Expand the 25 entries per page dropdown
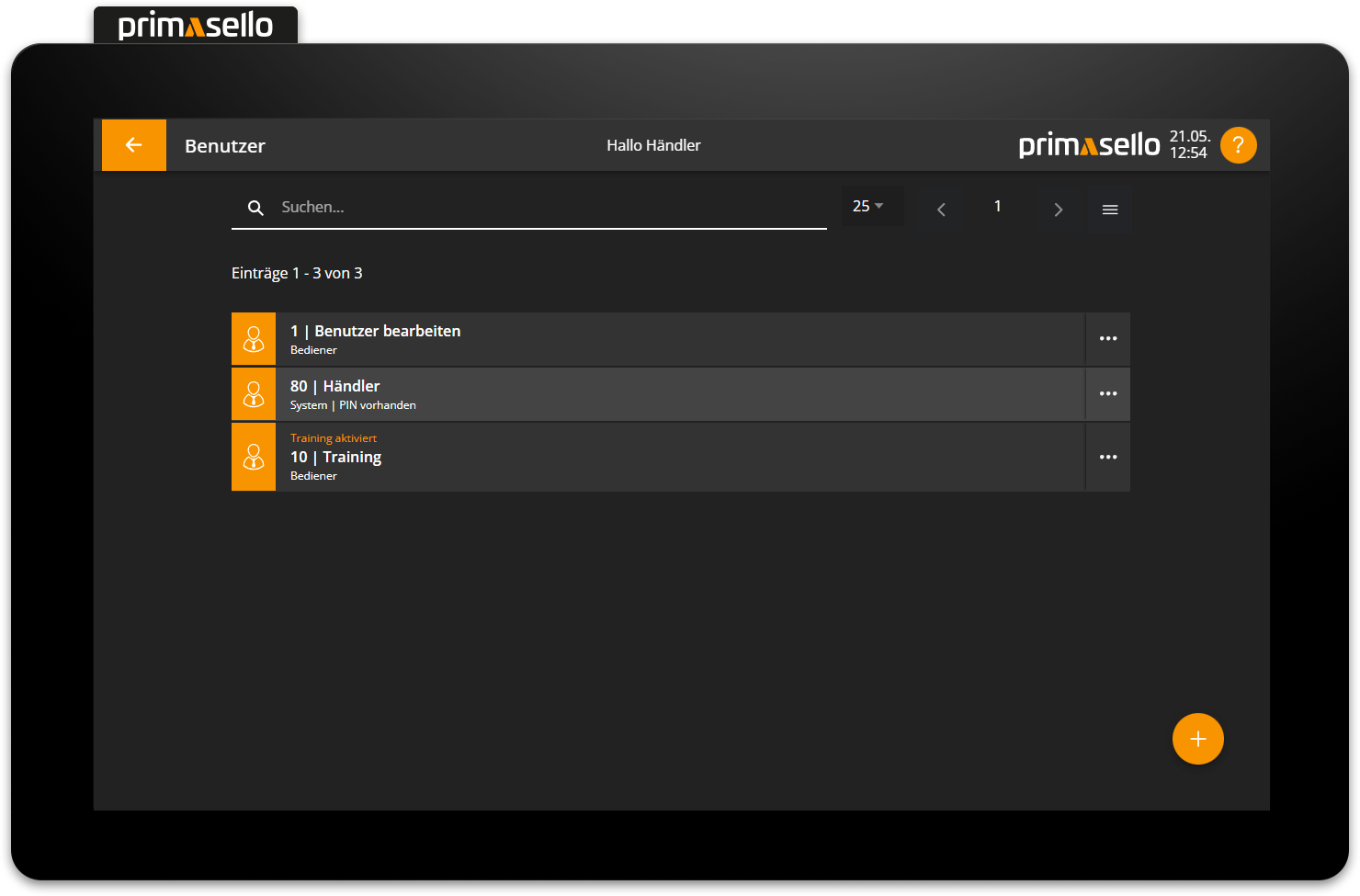Viewport: 1360px width, 896px height. click(868, 207)
